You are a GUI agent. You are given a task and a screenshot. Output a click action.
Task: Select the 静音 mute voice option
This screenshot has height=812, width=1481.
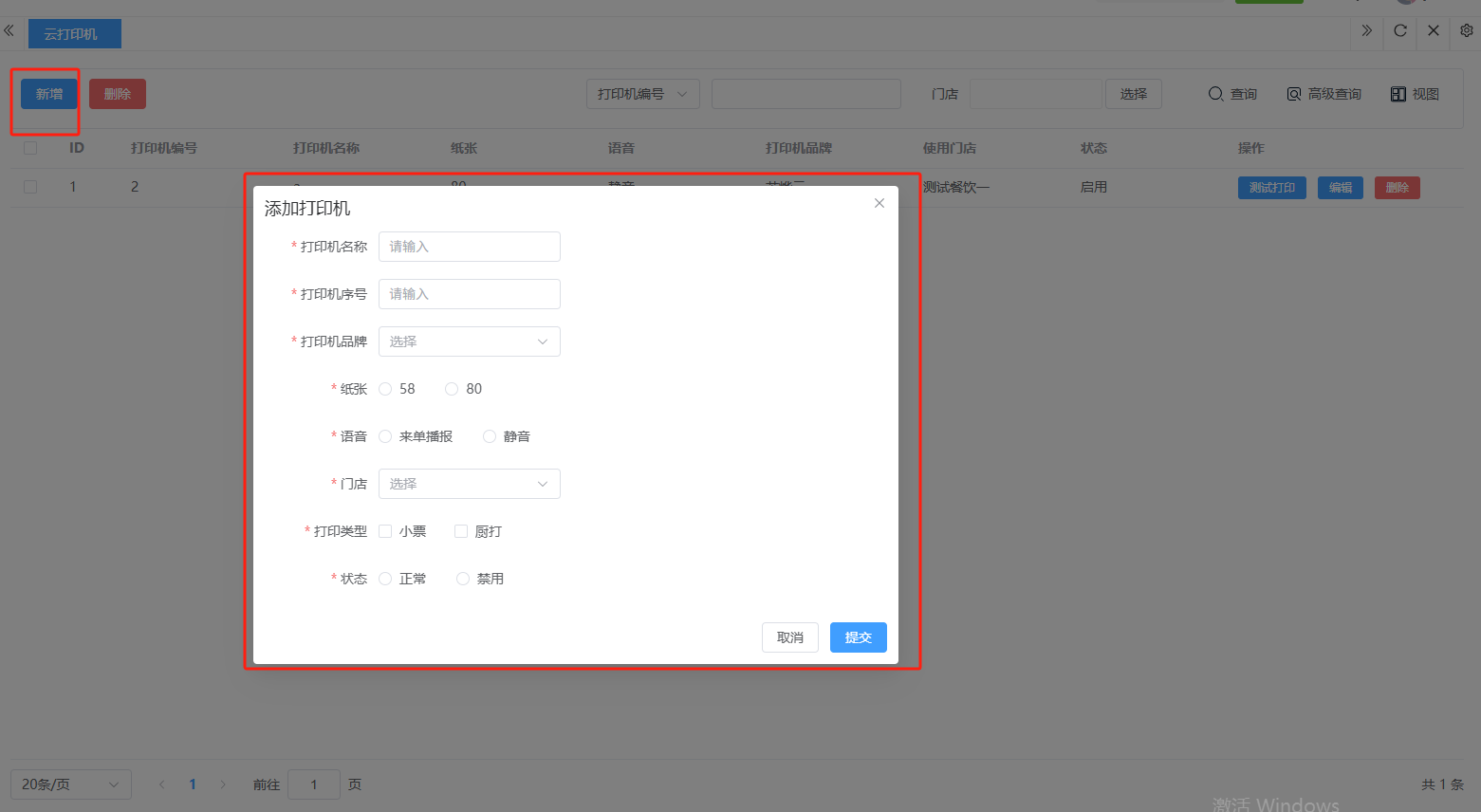click(490, 436)
